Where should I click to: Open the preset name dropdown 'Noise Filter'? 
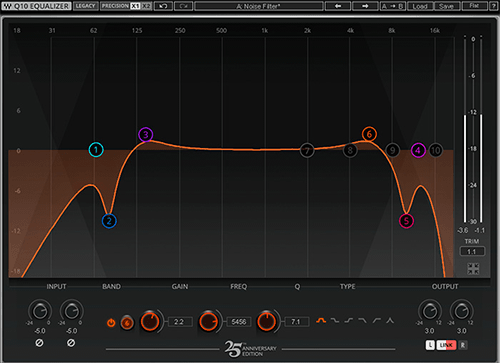pos(259,6)
